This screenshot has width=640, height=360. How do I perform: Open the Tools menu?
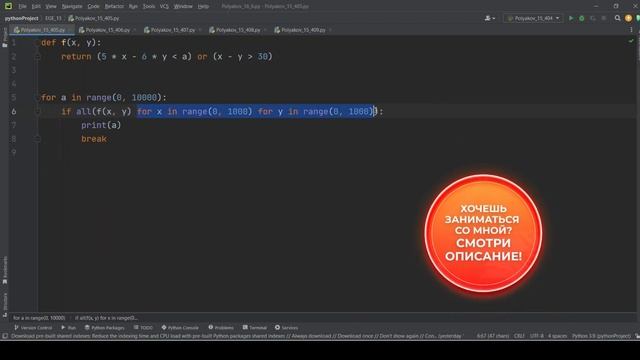[149, 6]
